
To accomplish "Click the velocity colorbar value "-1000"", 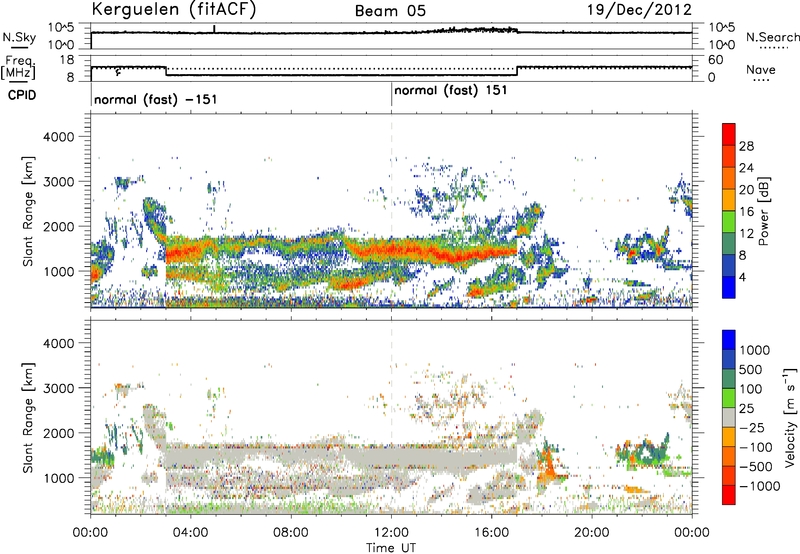I will click(759, 486).
